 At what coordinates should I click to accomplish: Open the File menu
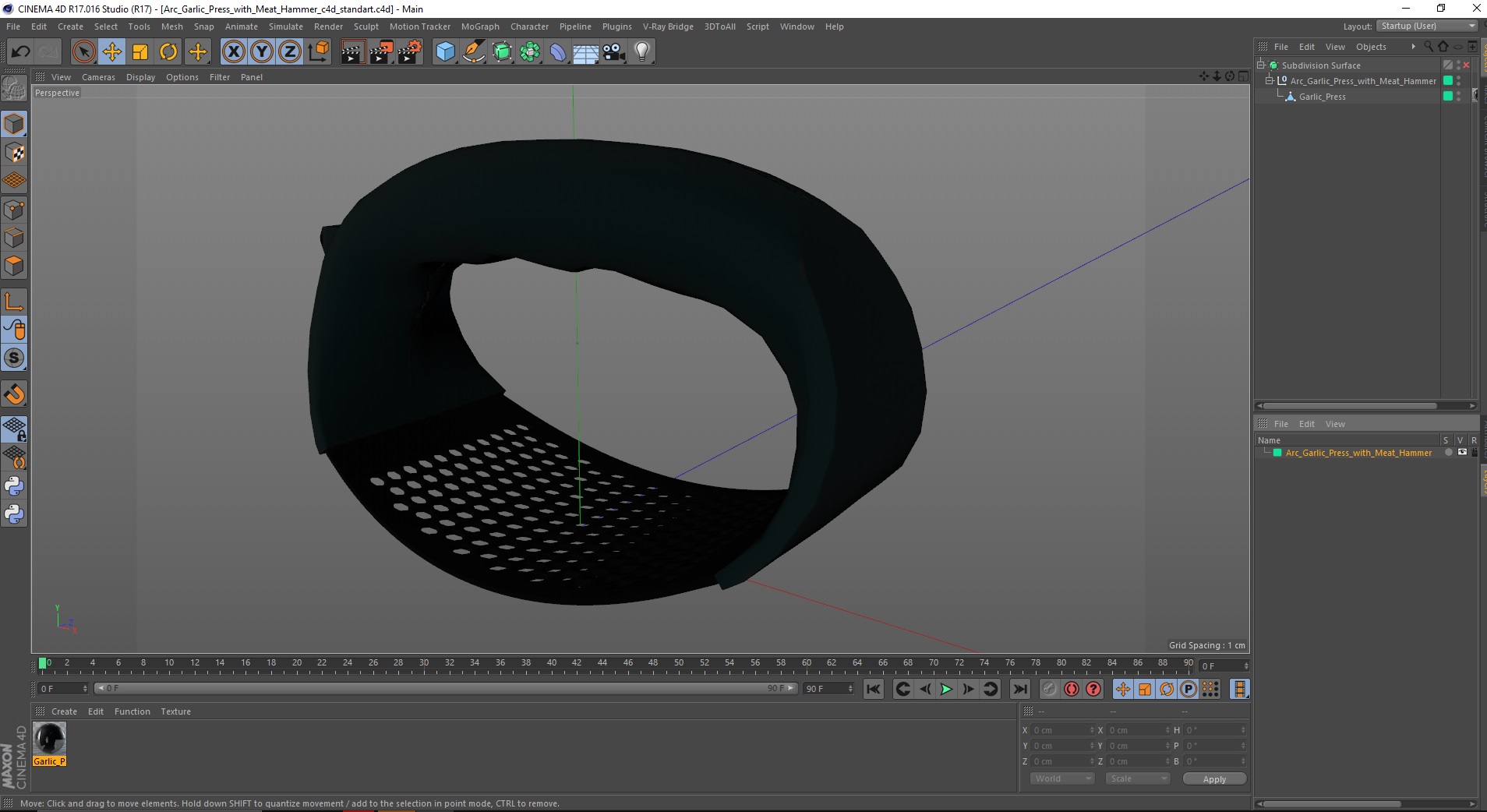[13, 26]
